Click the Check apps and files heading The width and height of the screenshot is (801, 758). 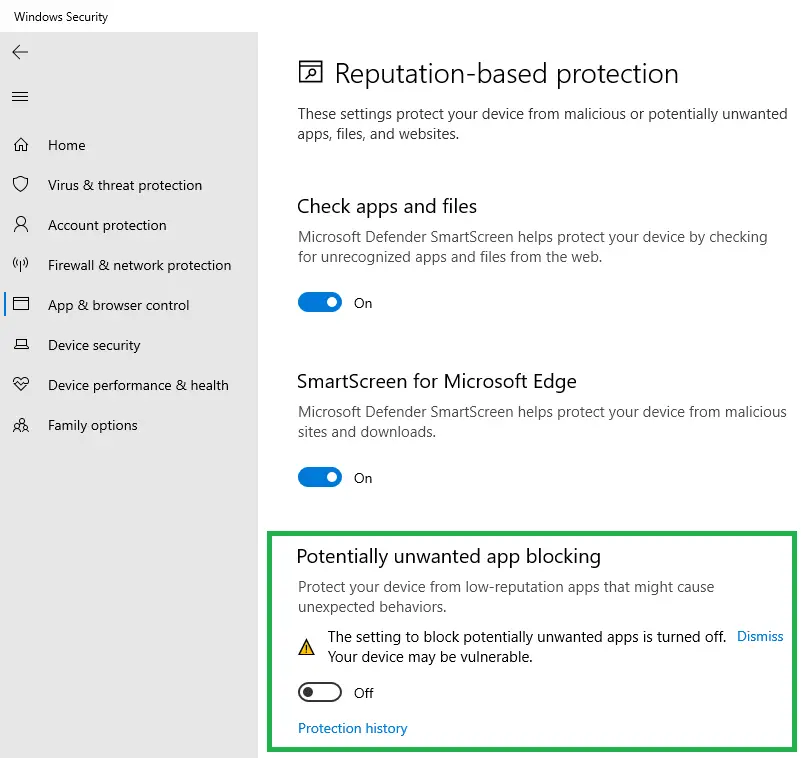pos(387,207)
